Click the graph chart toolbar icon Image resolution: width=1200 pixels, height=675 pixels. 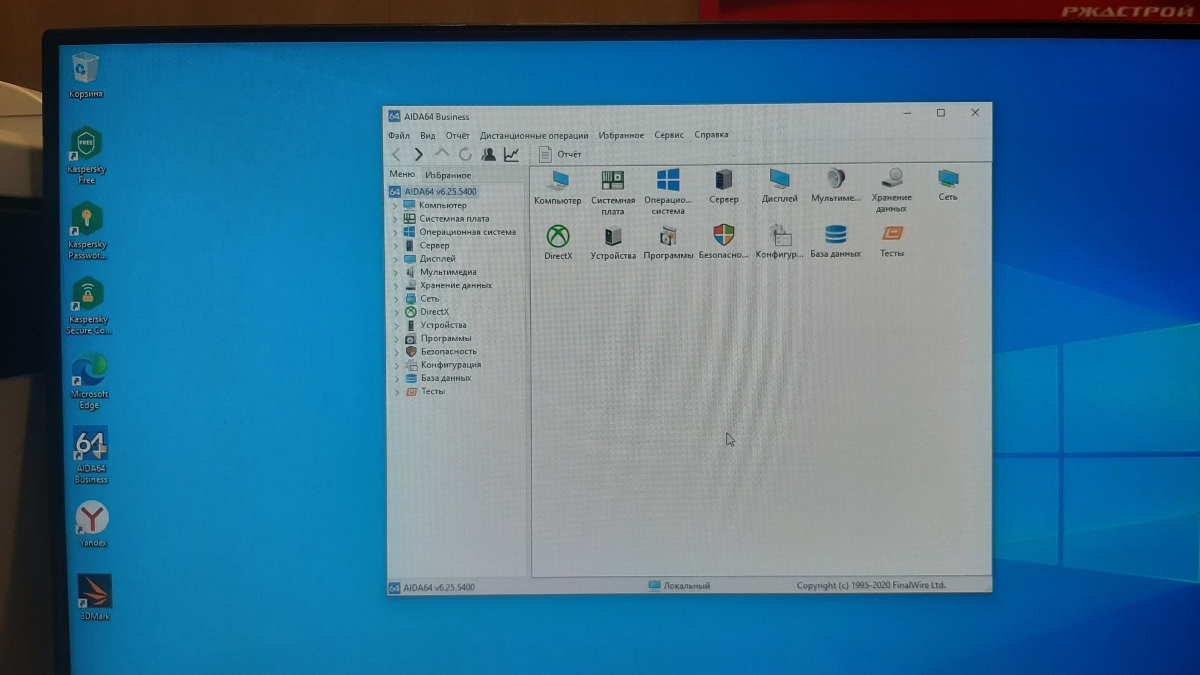pos(511,154)
